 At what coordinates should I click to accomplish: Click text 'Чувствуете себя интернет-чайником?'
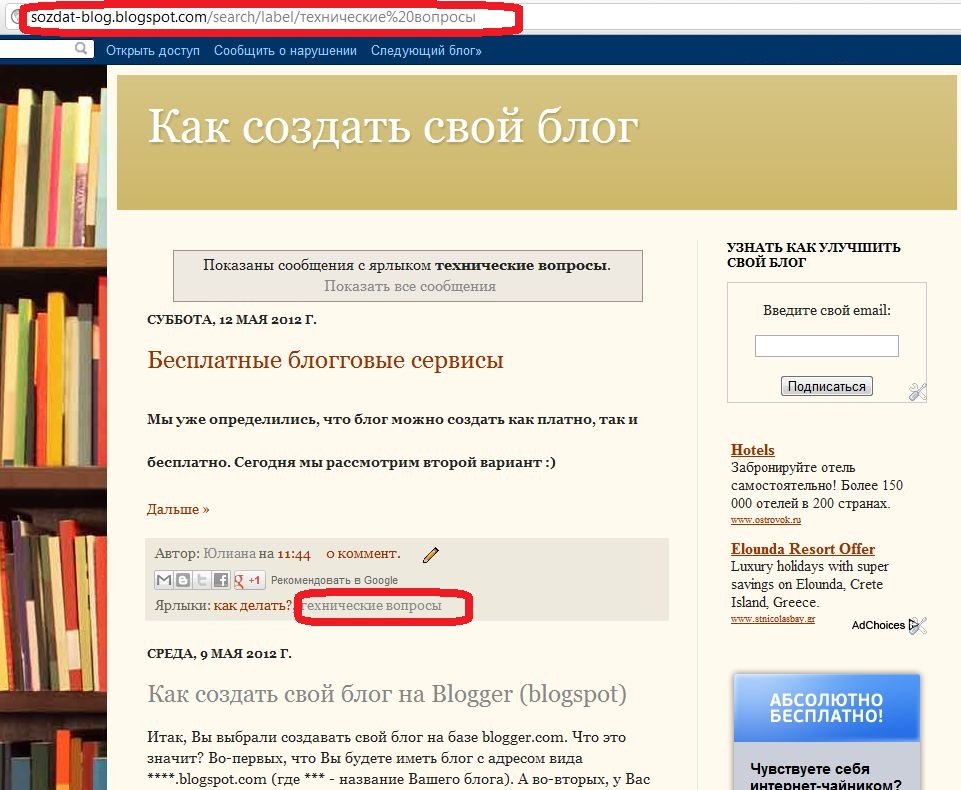click(x=826, y=775)
